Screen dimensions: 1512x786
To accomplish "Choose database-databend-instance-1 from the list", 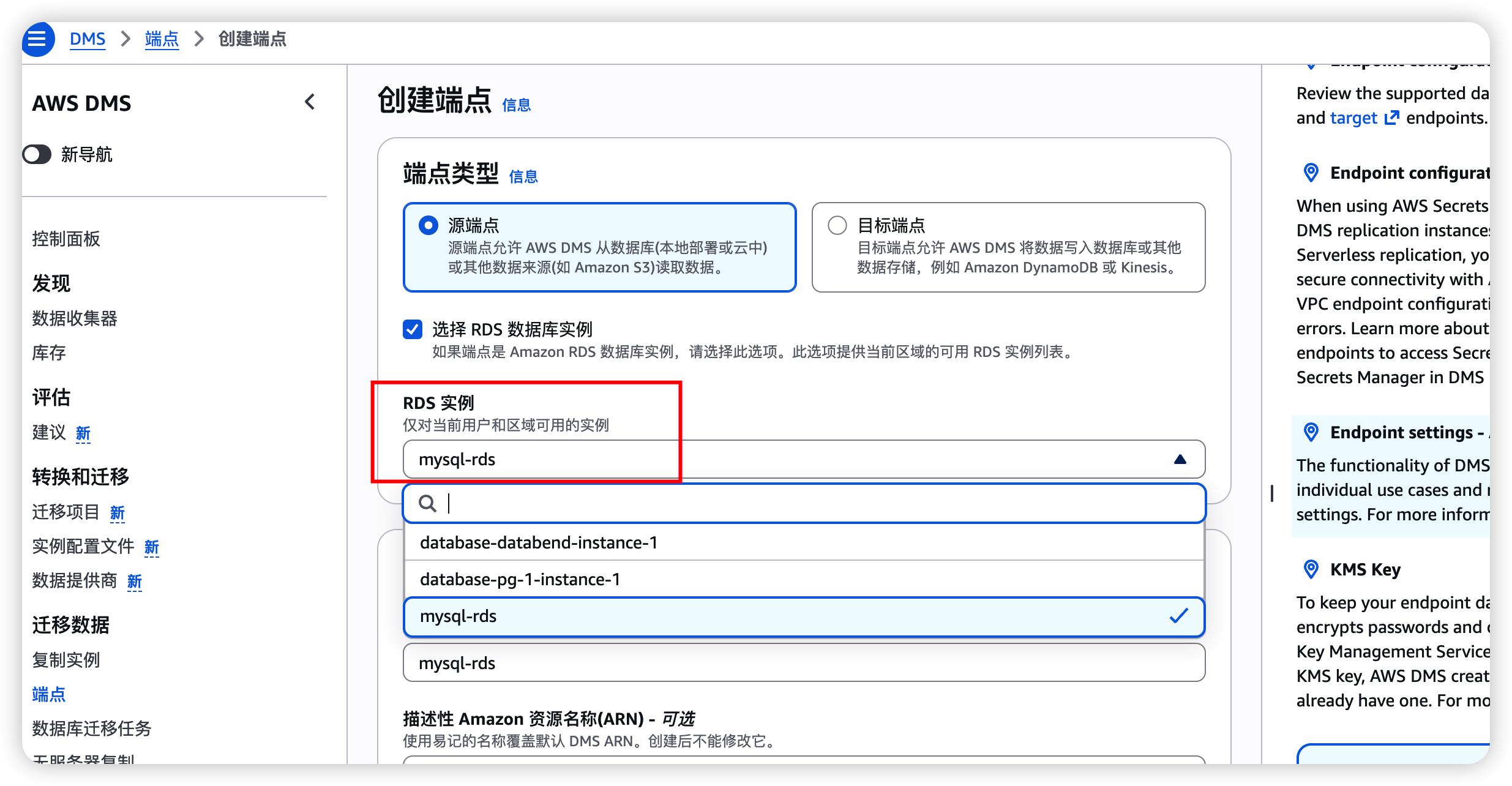I will tap(539, 542).
